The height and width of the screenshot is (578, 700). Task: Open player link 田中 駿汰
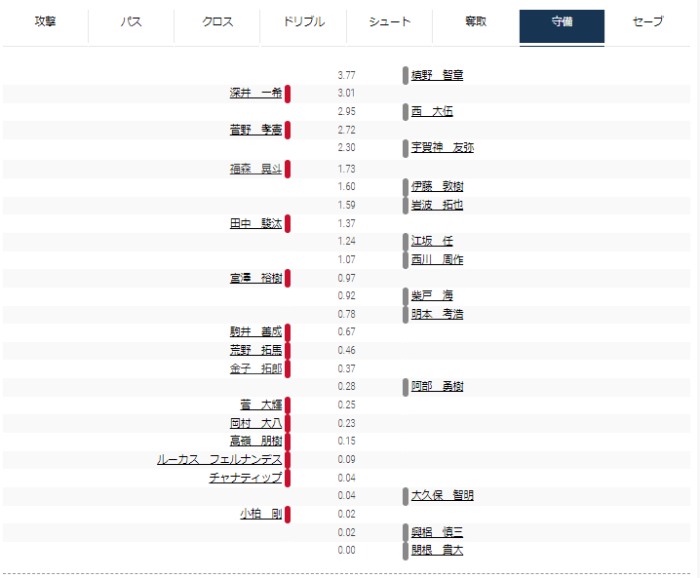(x=255, y=223)
